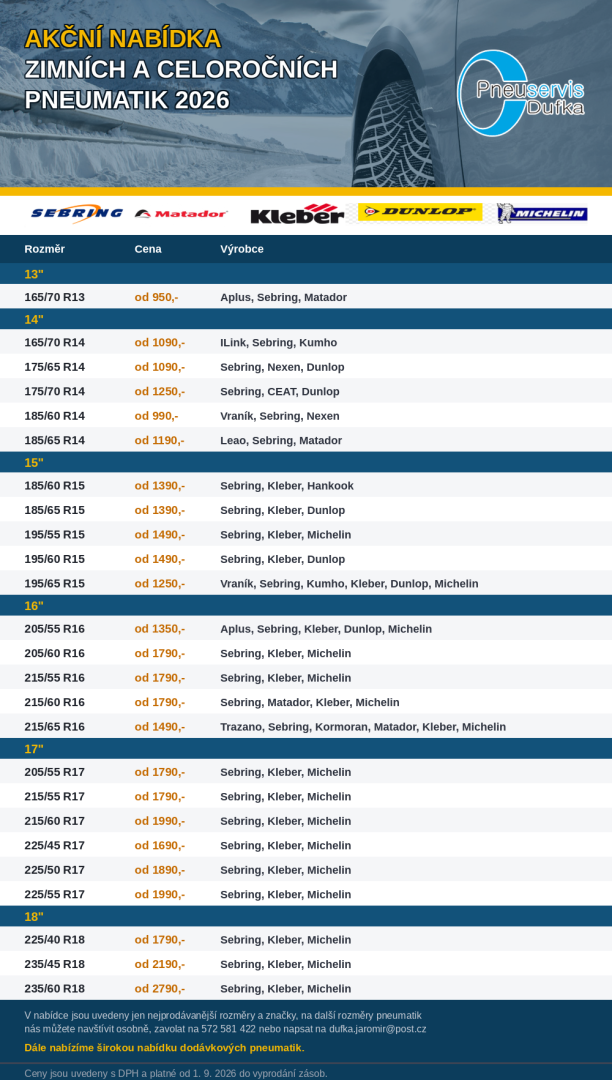Viewport: 612px width, 1080px height.
Task: Select the 14" section heading
Action: coord(34,320)
